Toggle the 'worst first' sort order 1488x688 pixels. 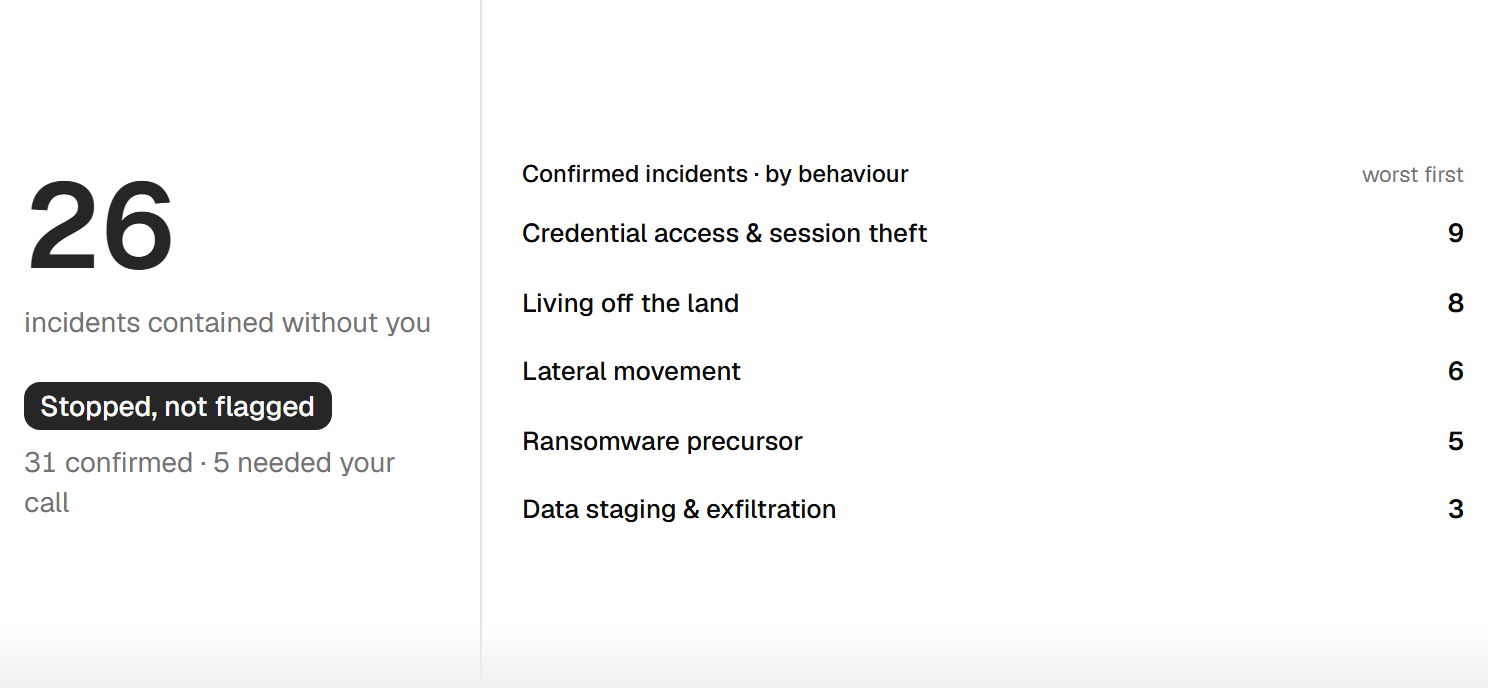(1412, 175)
